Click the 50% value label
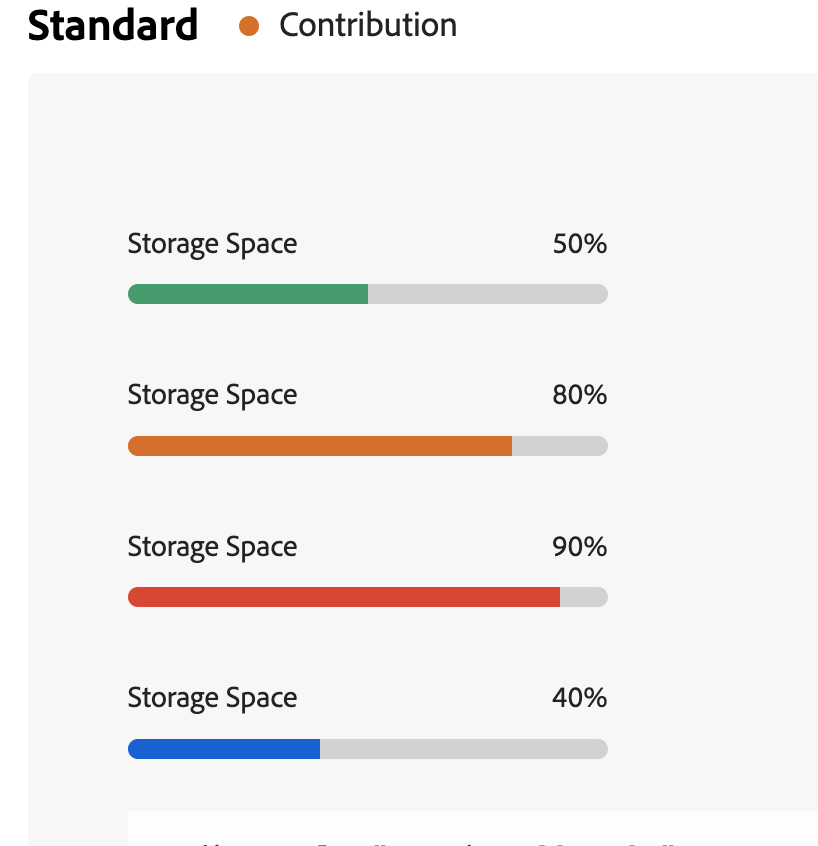818x846 pixels. (580, 244)
